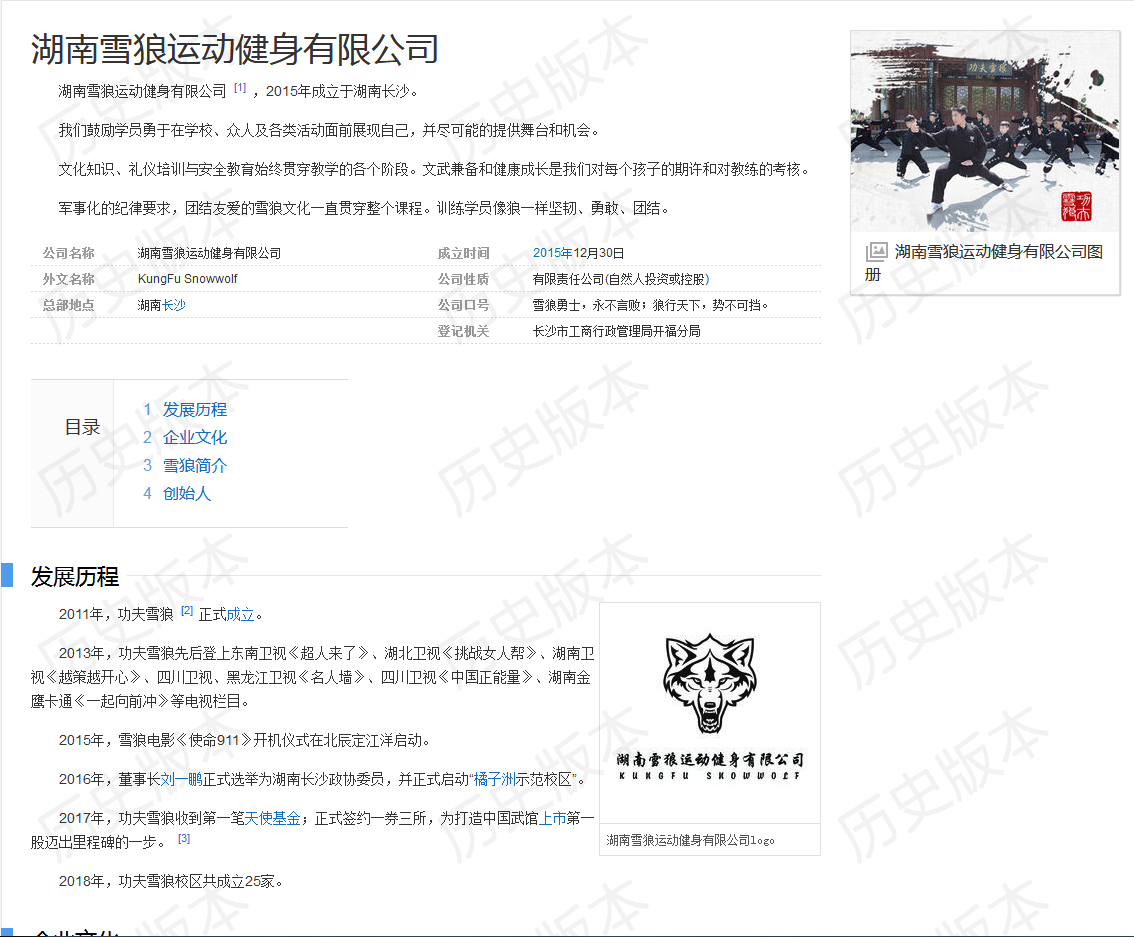Screen dimensions: 1134x937
Task: View the wolf logo image
Action: pyautogui.click(x=710, y=714)
